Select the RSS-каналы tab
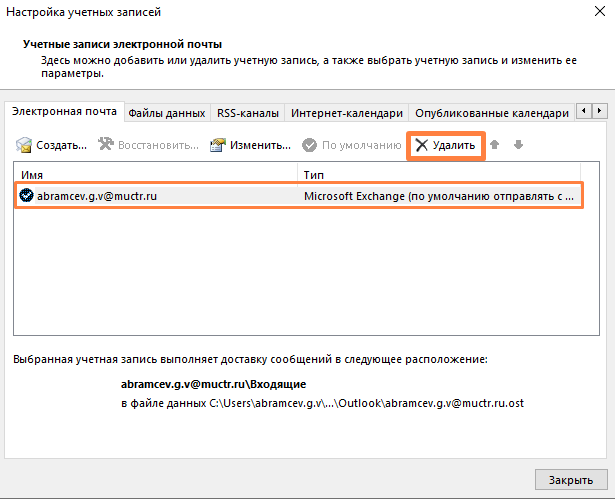 247,113
